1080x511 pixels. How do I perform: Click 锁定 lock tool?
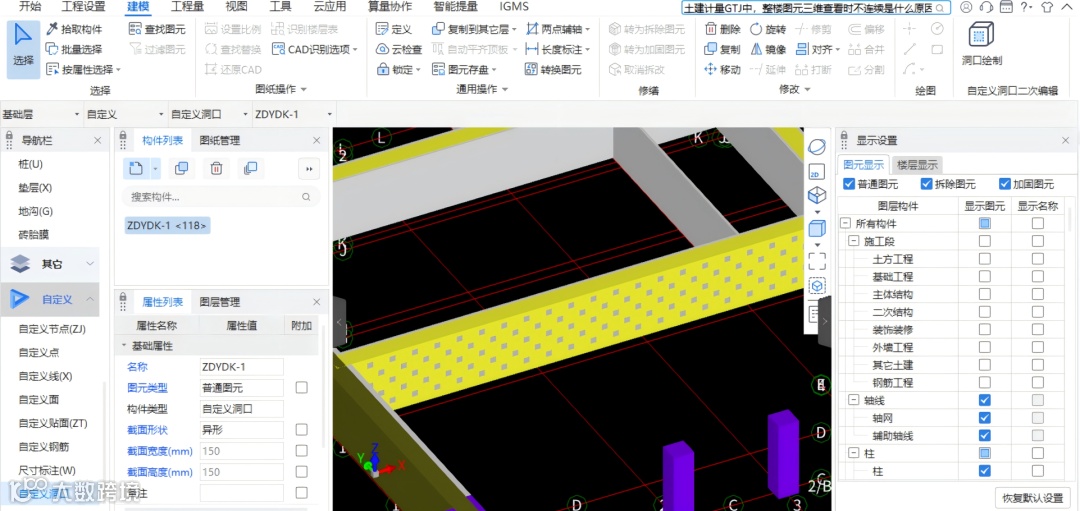[399, 70]
